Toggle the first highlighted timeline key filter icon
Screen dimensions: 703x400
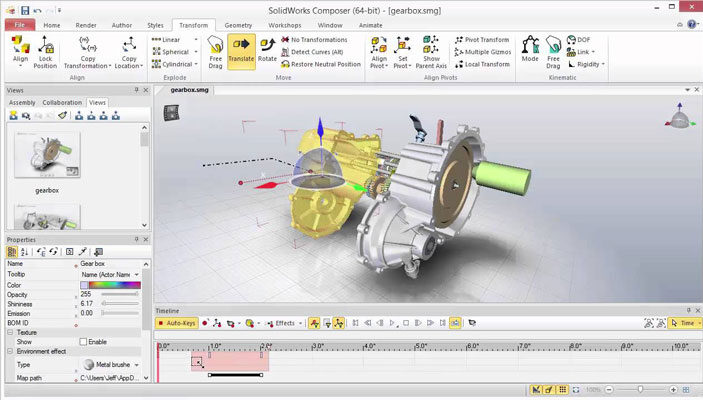(x=314, y=323)
